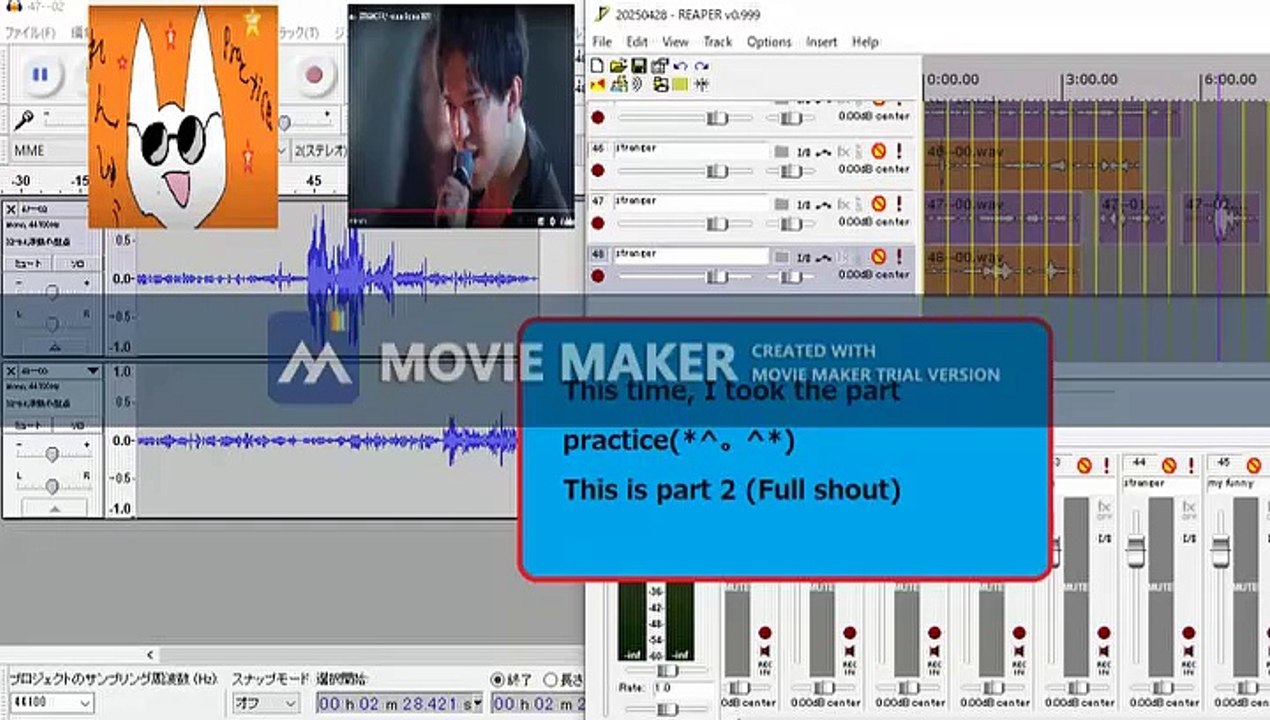Click Redo arrow icon in REAPER toolbar

701,66
